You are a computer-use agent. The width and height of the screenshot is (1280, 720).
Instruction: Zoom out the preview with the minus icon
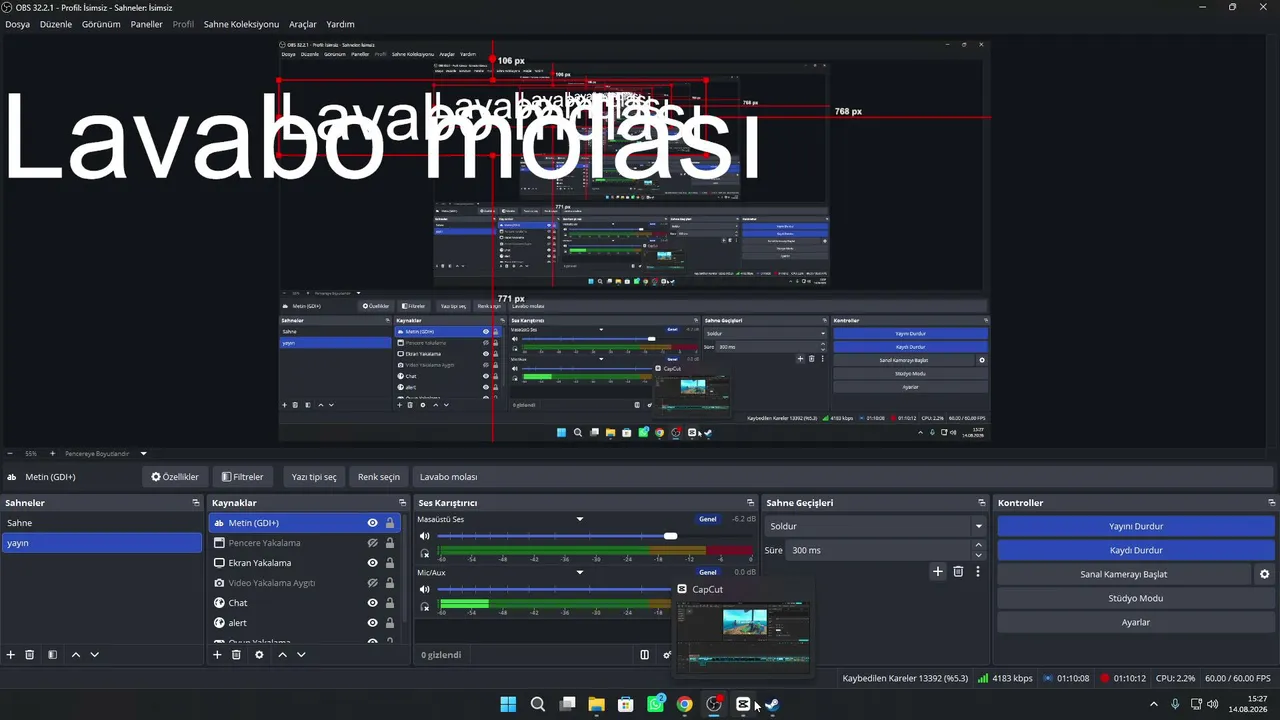[9, 453]
